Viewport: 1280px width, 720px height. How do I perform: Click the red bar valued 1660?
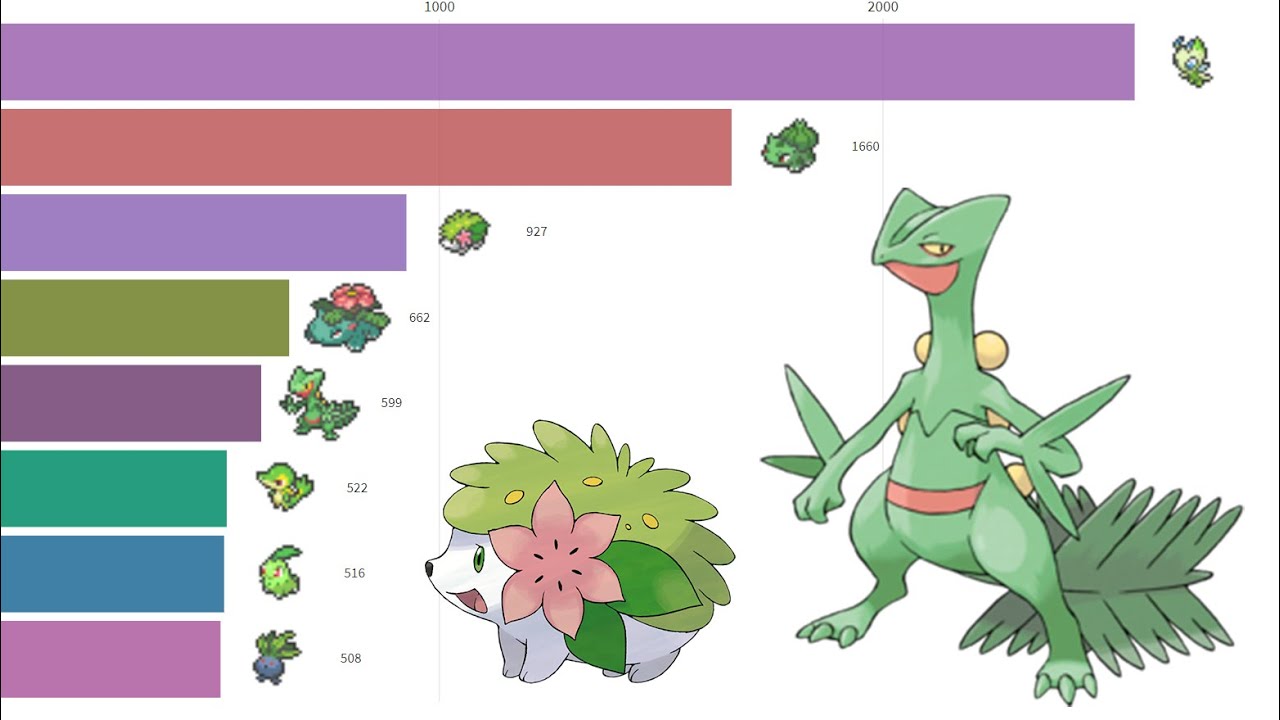pyautogui.click(x=366, y=147)
